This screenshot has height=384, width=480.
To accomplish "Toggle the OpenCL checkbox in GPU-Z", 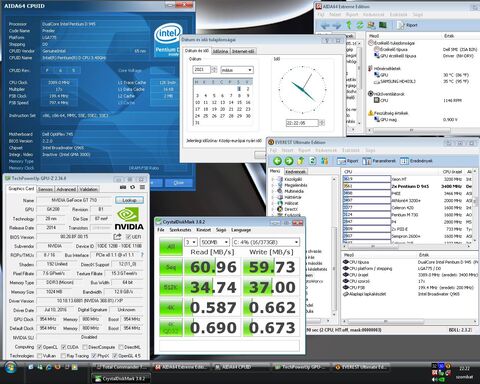I will (x=40, y=347).
